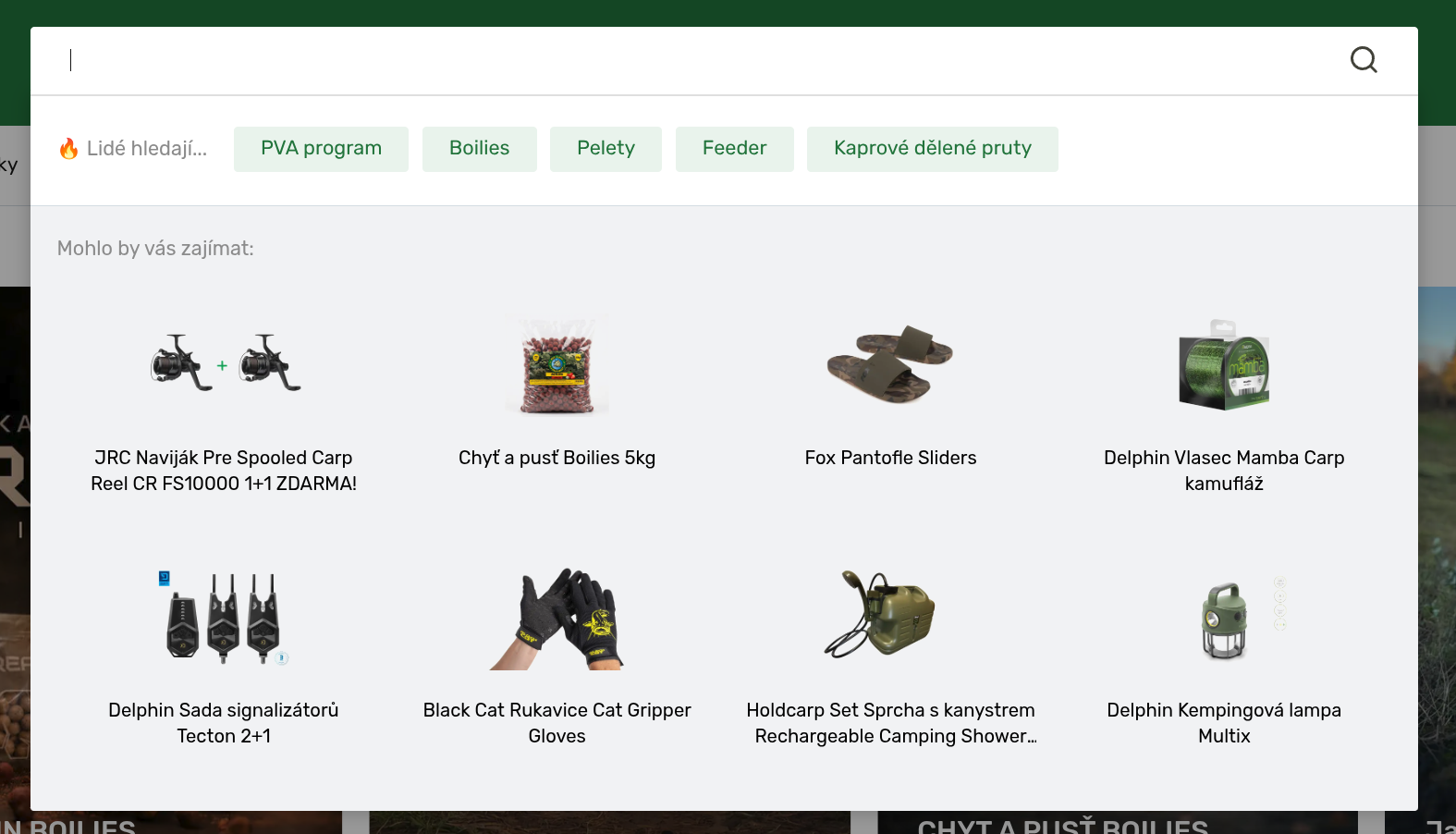Image resolution: width=1456 pixels, height=834 pixels.
Task: Pick the Pelety search suggestion
Action: click(606, 149)
